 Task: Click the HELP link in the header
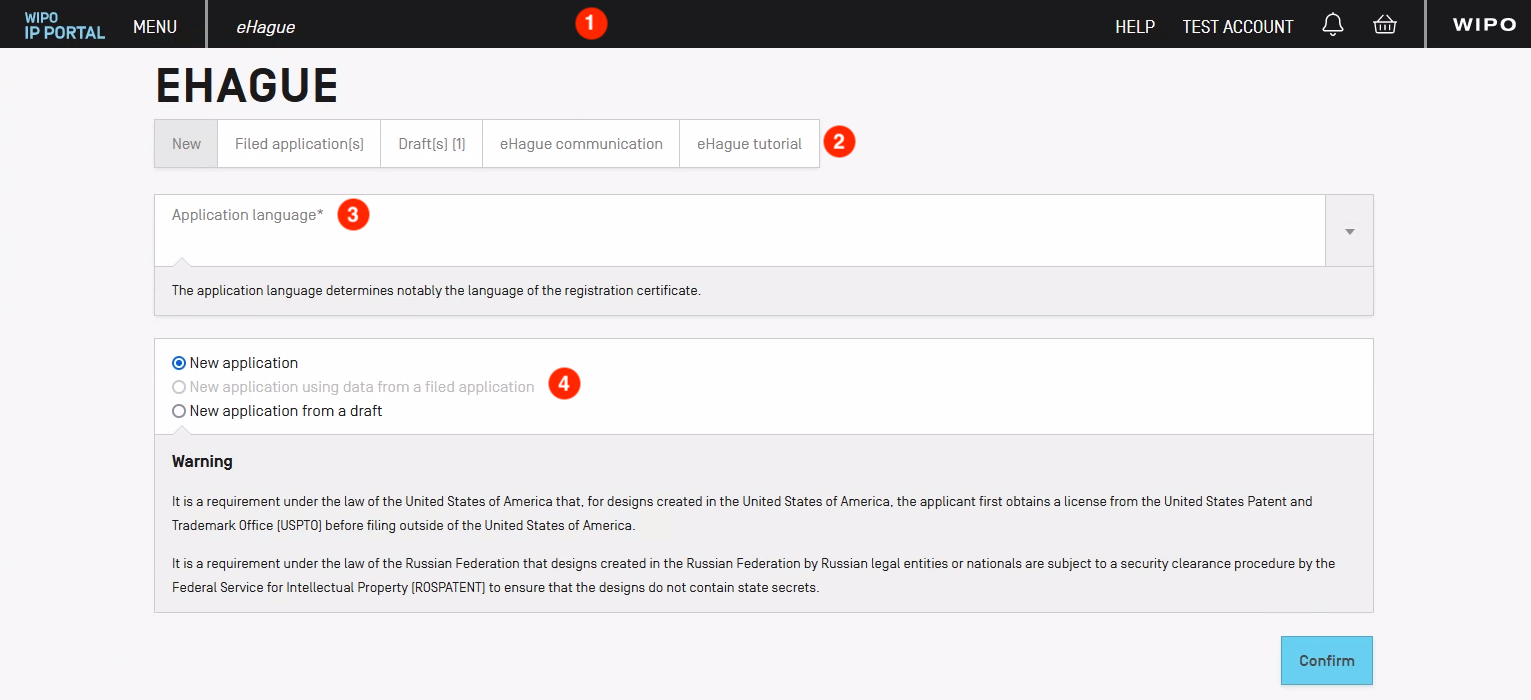[x=1135, y=27]
